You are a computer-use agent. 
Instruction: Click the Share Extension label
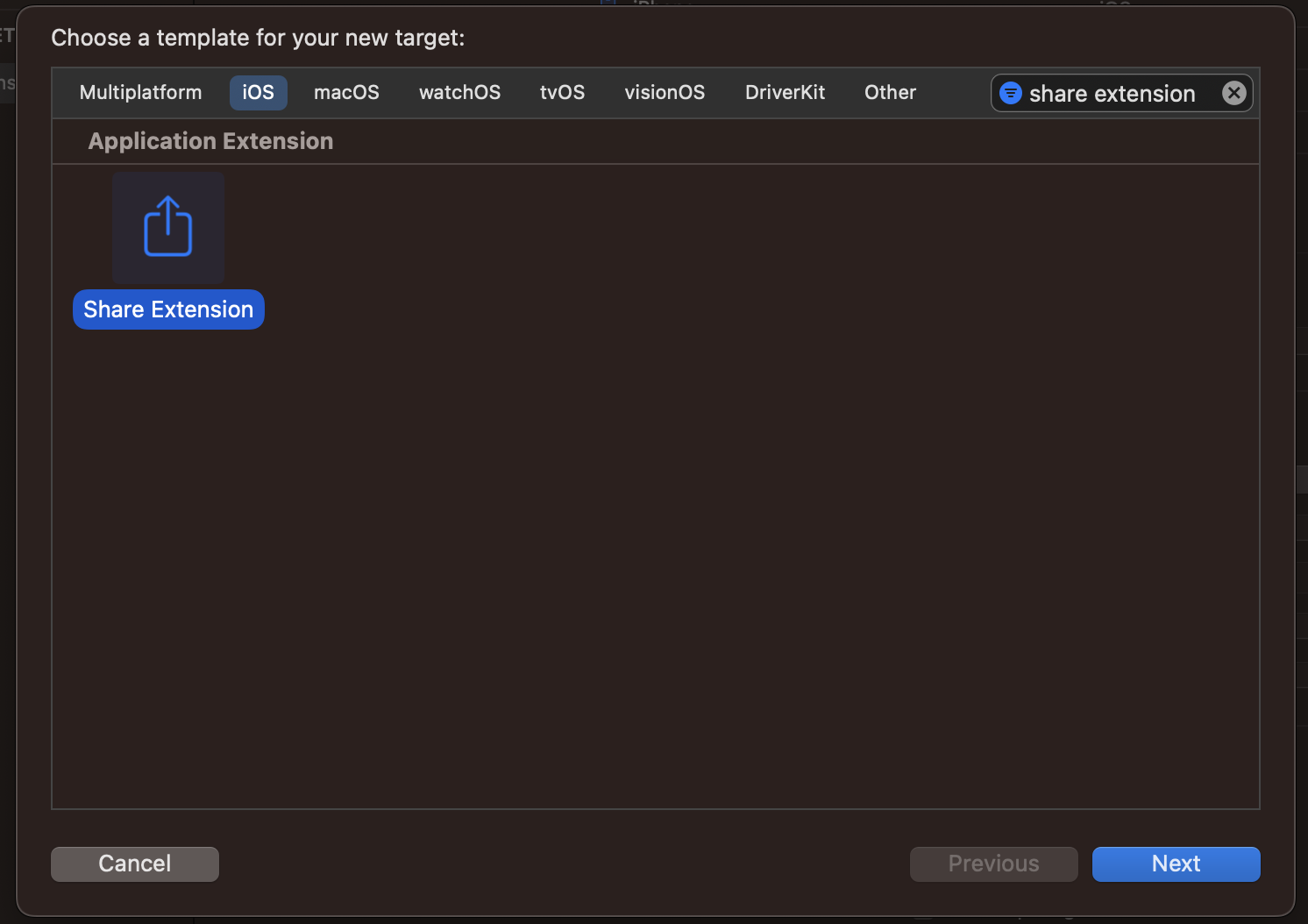(x=168, y=309)
